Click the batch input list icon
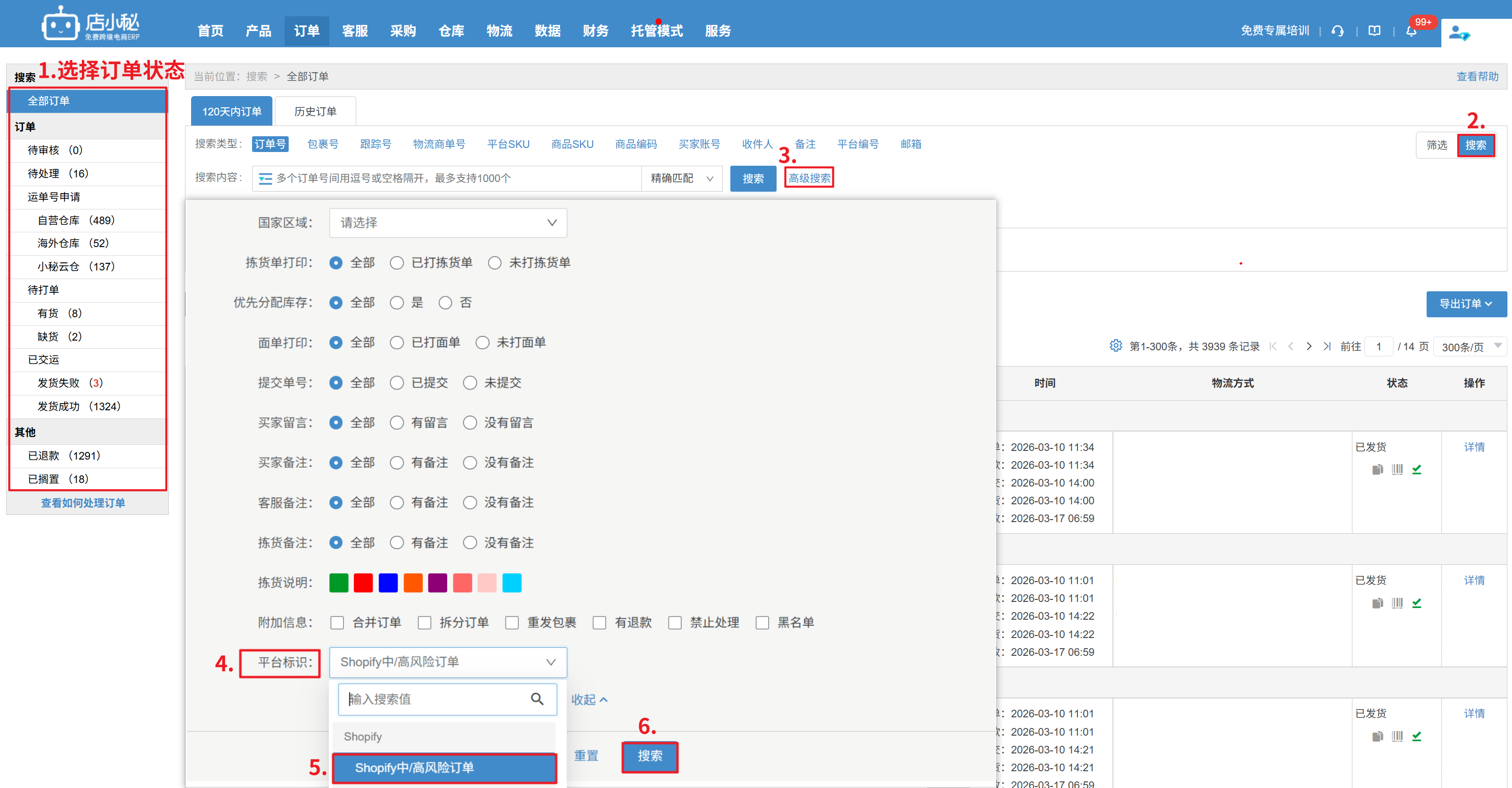 coord(265,178)
